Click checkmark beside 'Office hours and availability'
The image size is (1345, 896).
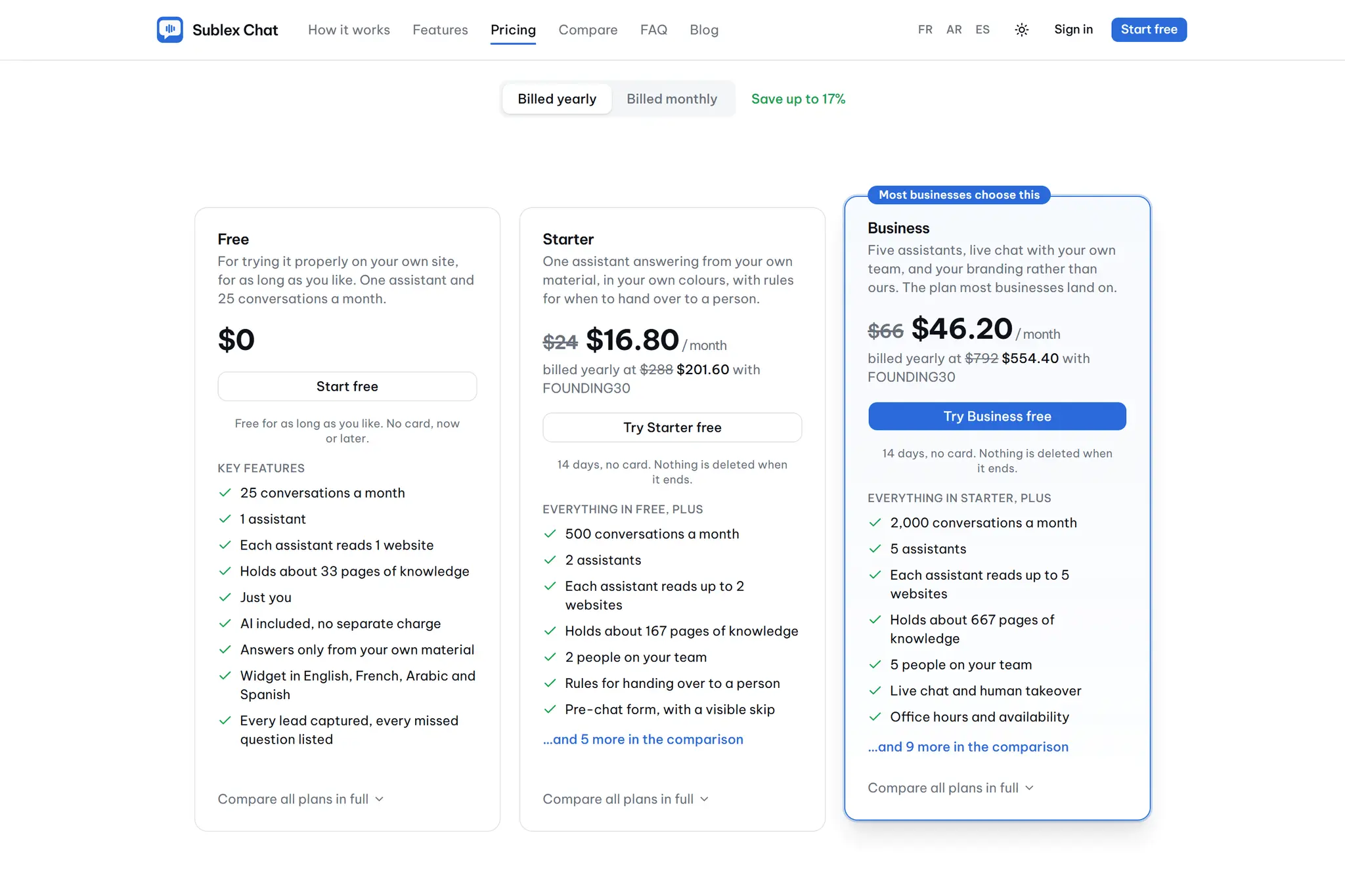875,717
